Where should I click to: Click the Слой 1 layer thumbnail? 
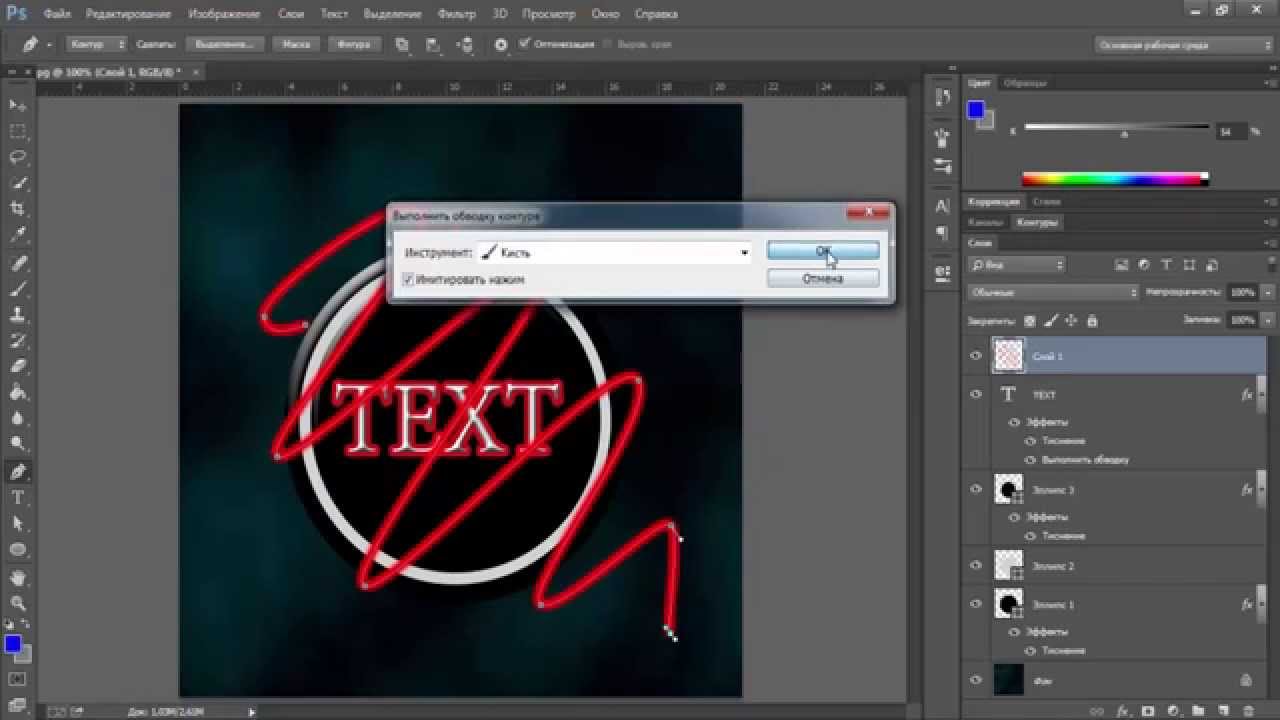[1008, 356]
